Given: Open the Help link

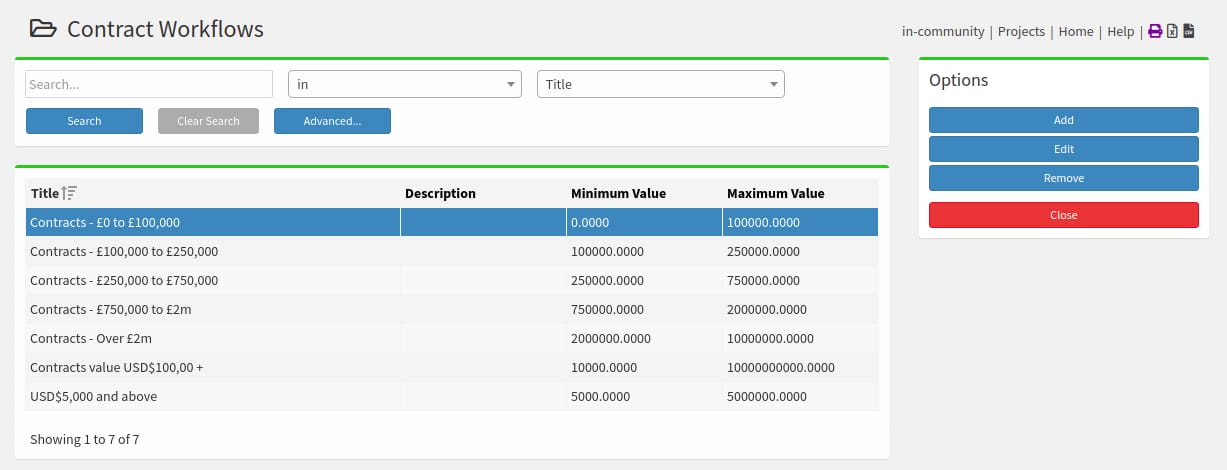Looking at the screenshot, I should (1120, 31).
